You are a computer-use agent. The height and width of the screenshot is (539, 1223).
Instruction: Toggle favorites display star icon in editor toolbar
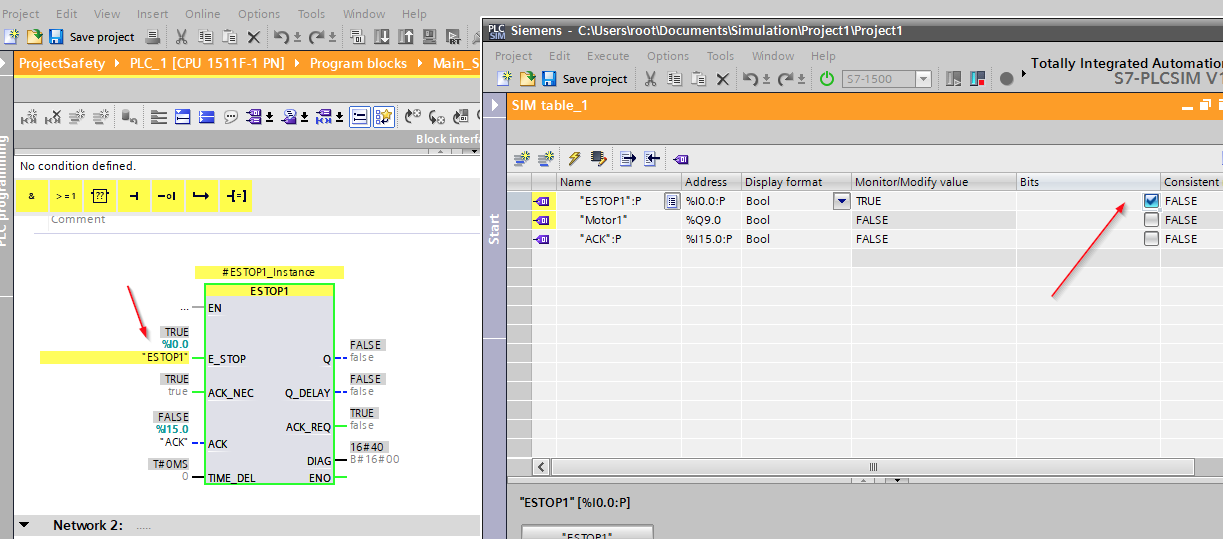(384, 117)
